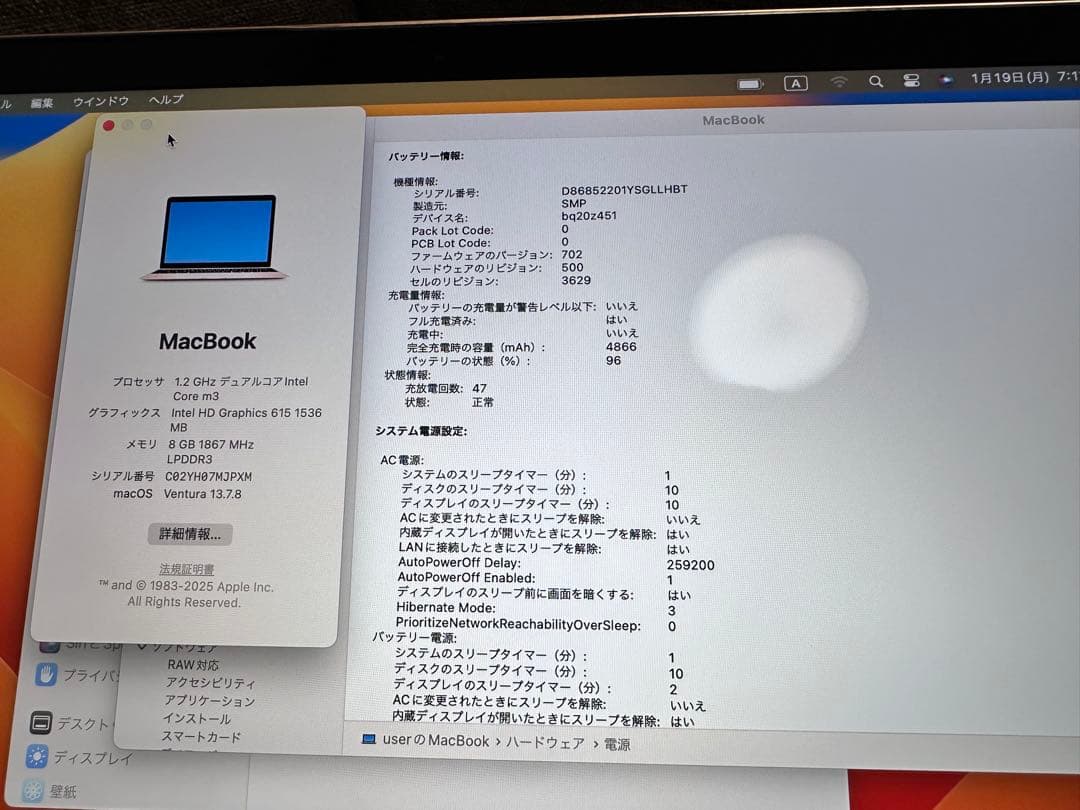
Task: Open the Wi-Fi menu in the menu bar
Action: coord(839,81)
